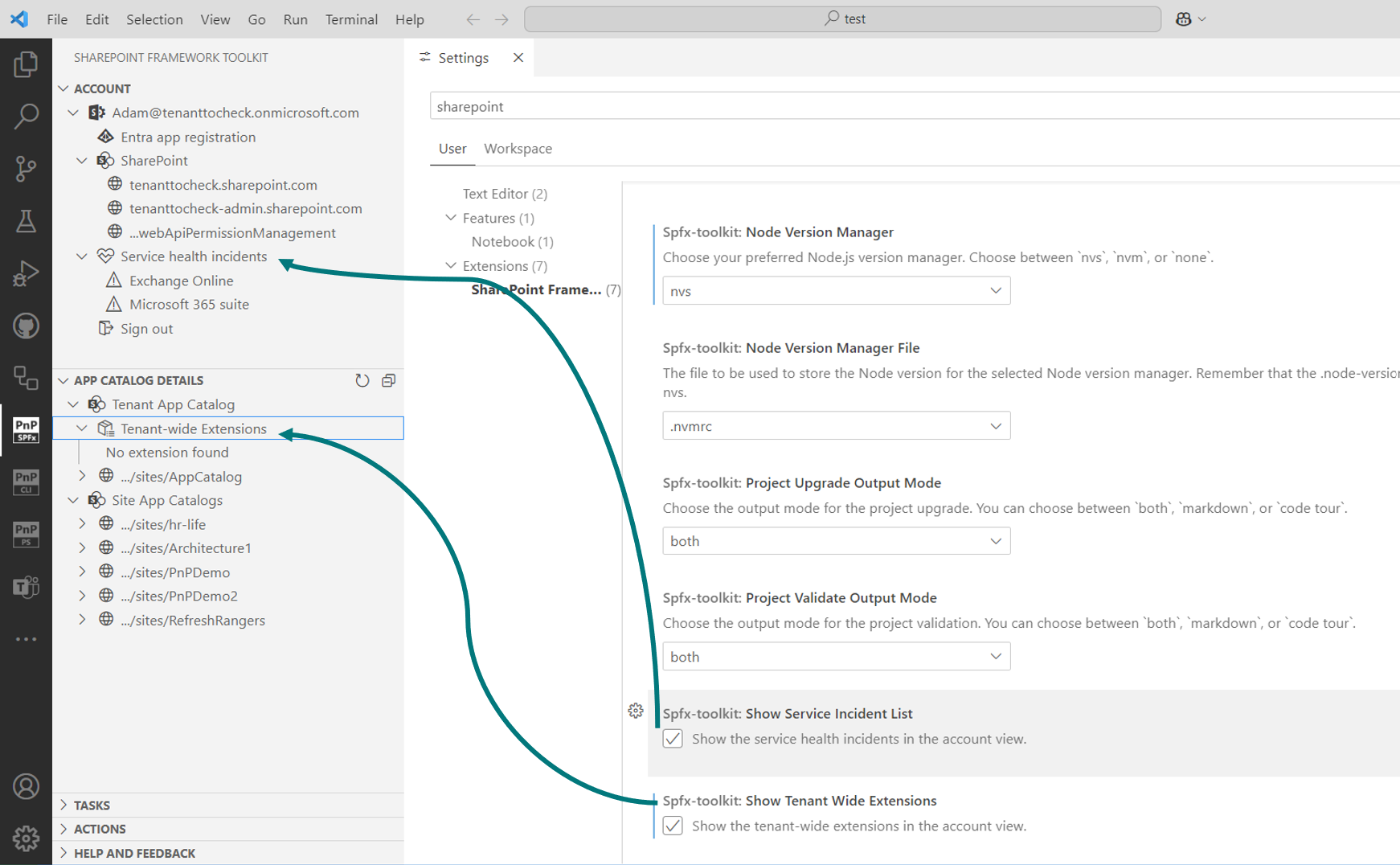Image resolution: width=1400 pixels, height=865 pixels.
Task: Select Text Editor (2) settings category
Action: pyautogui.click(x=505, y=194)
